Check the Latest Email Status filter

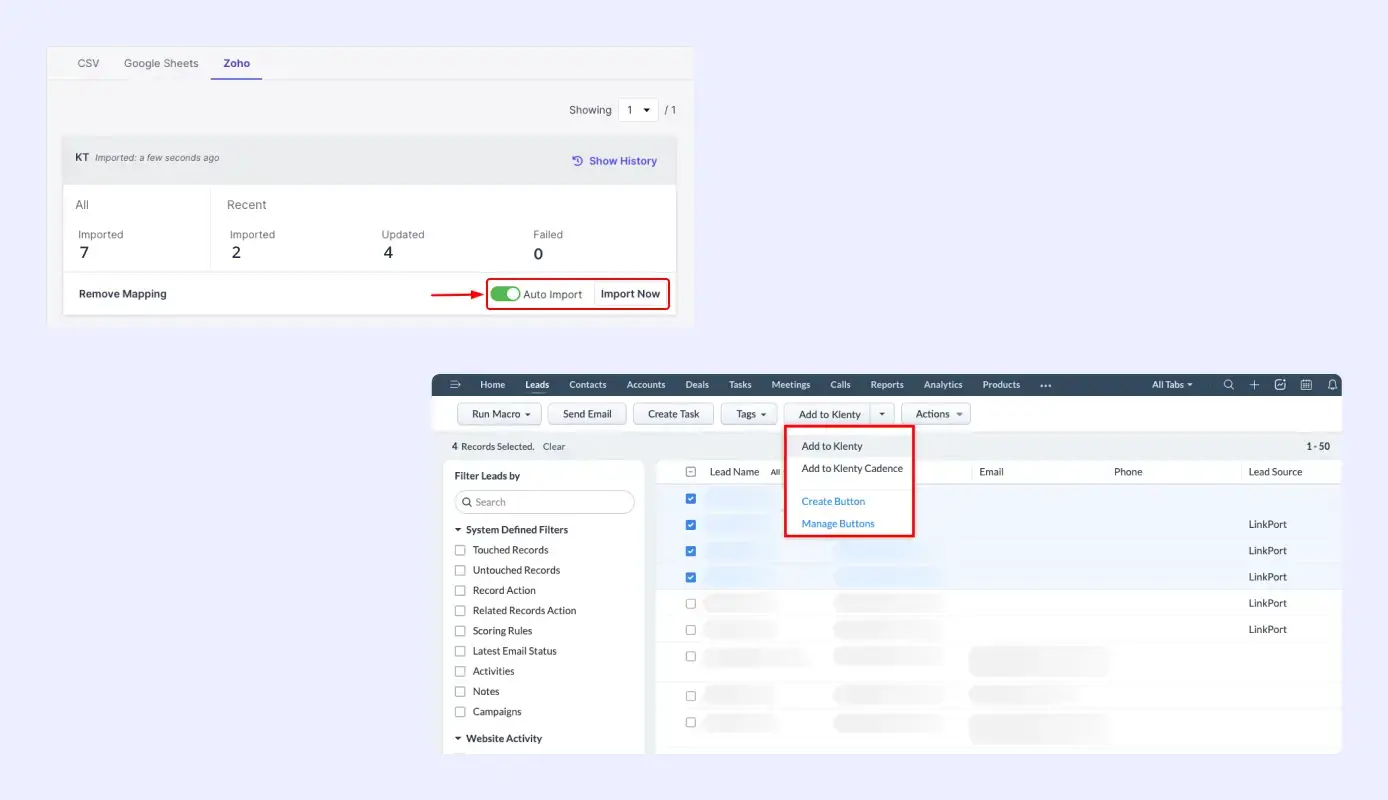pos(460,651)
